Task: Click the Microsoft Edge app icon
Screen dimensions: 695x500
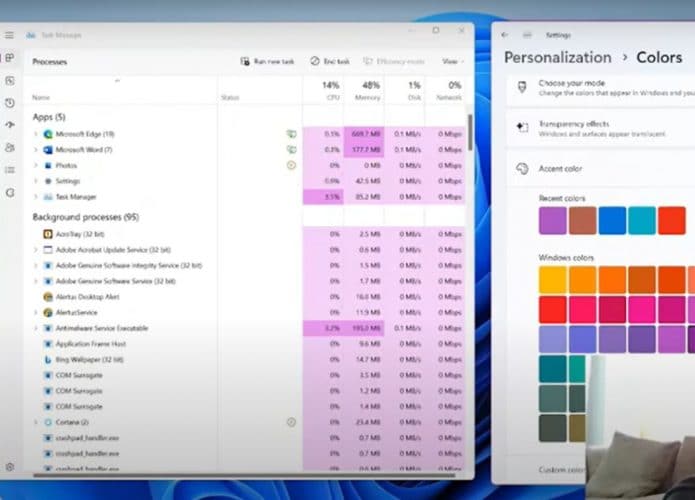Action: pos(48,134)
